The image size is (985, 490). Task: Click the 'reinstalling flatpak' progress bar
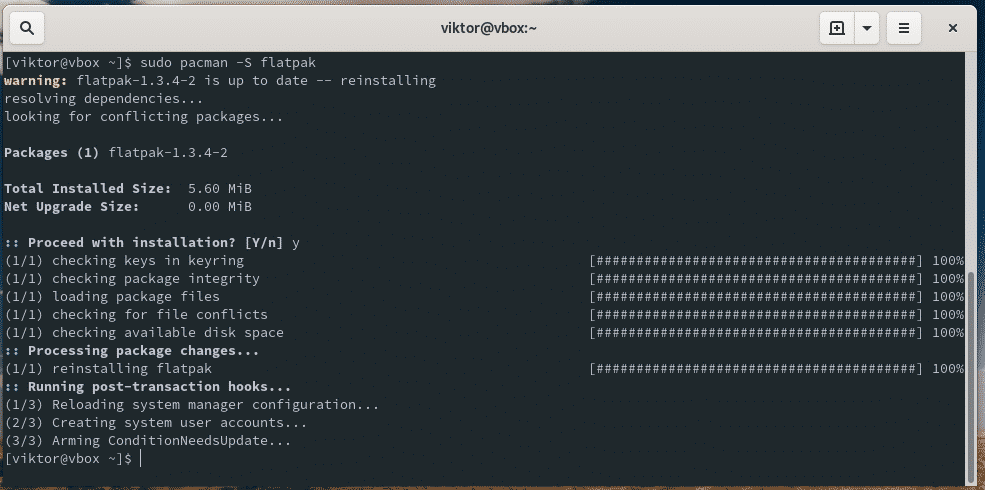756,368
